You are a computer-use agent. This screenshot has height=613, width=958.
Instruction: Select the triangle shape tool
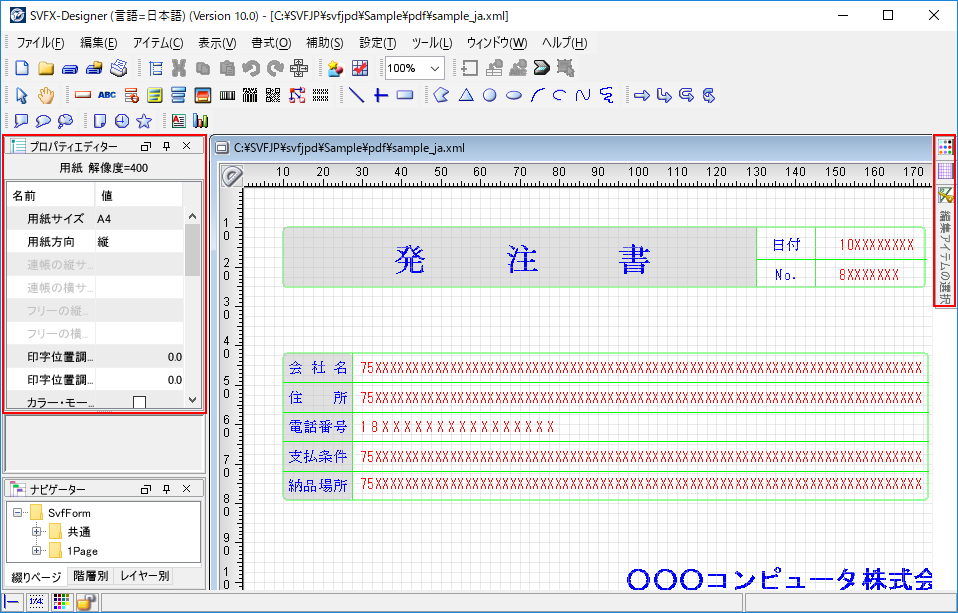[466, 95]
